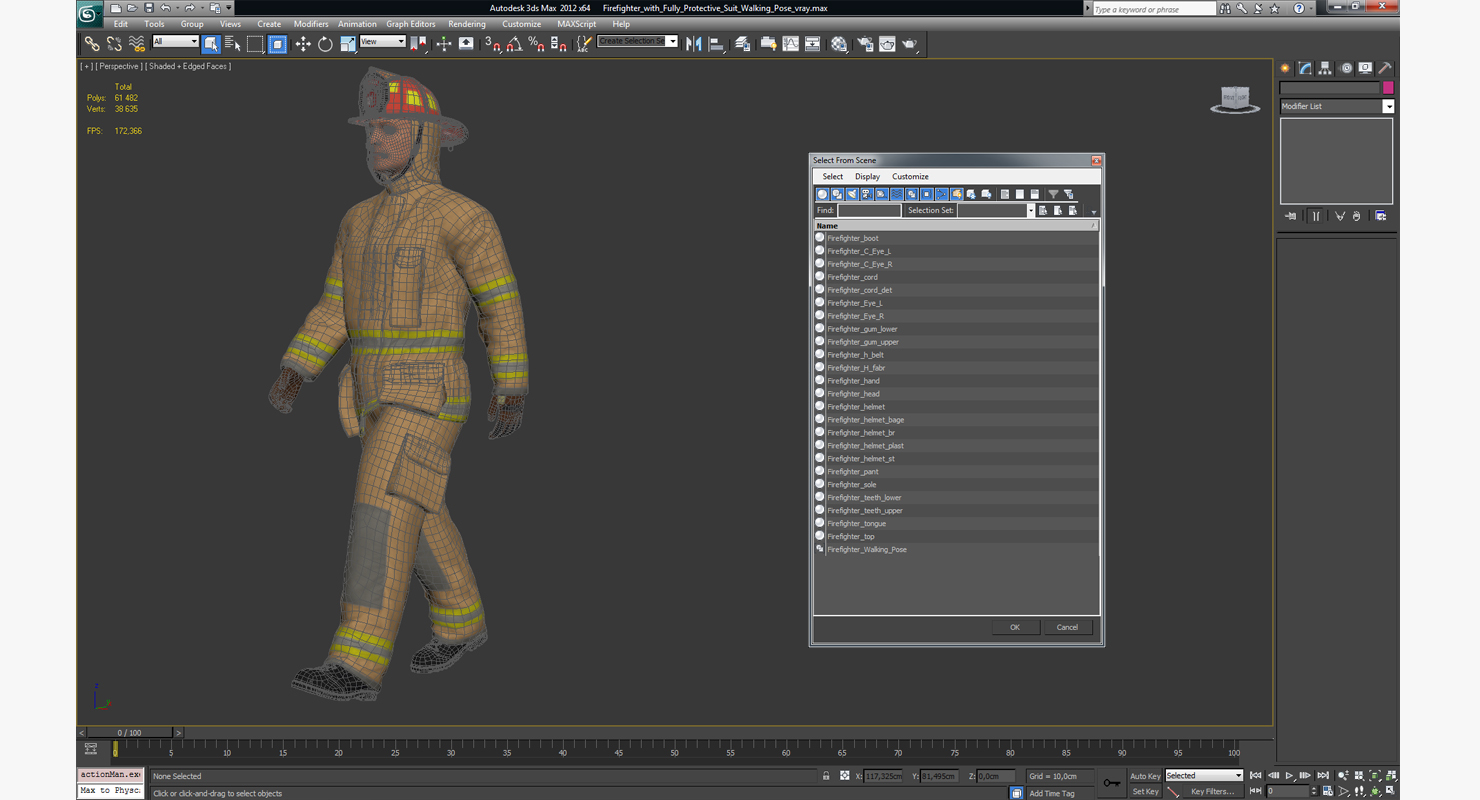Activate the Select Object tool
Screen dimensions: 1480x800
(211, 44)
